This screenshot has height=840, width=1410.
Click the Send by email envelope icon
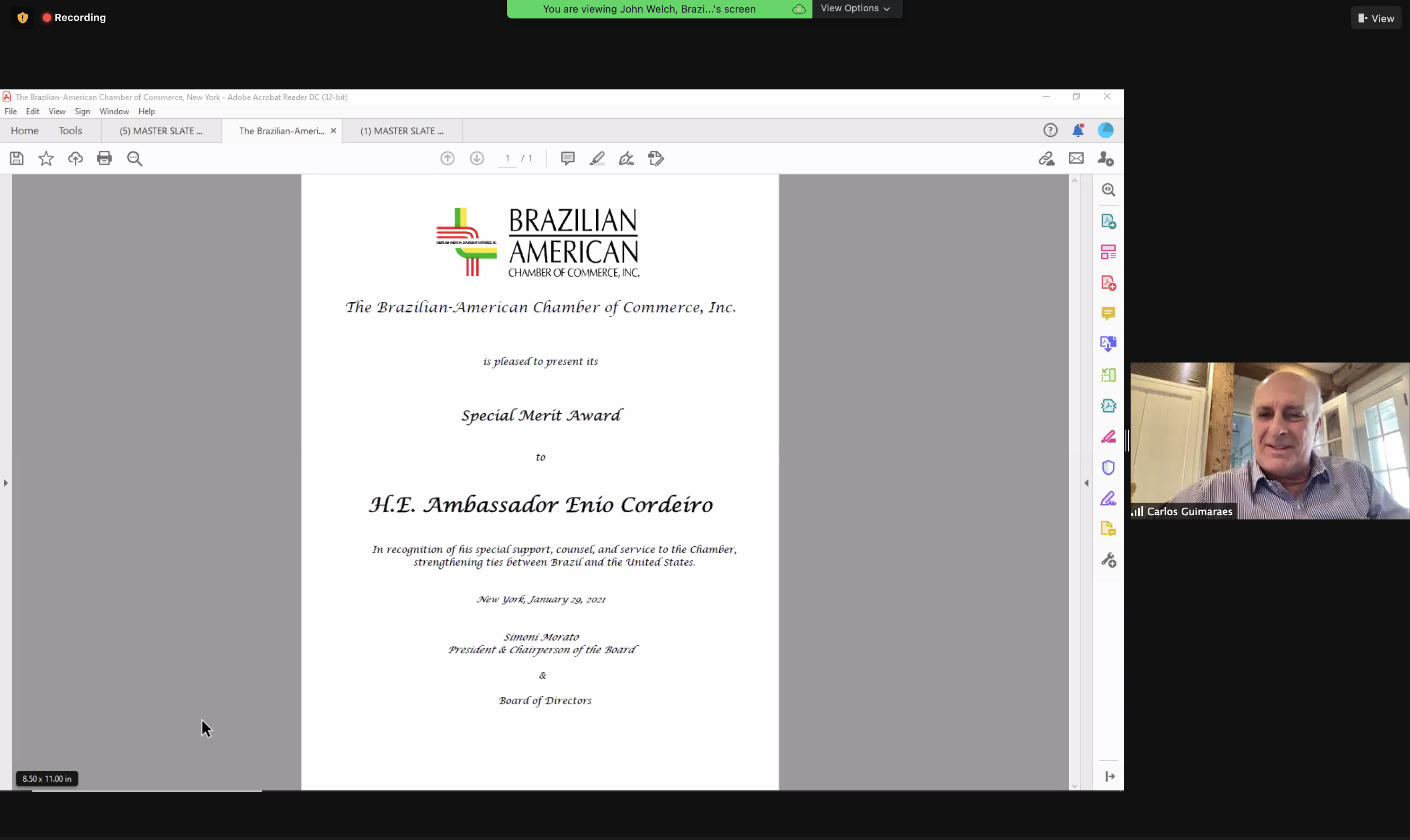coord(1076,159)
